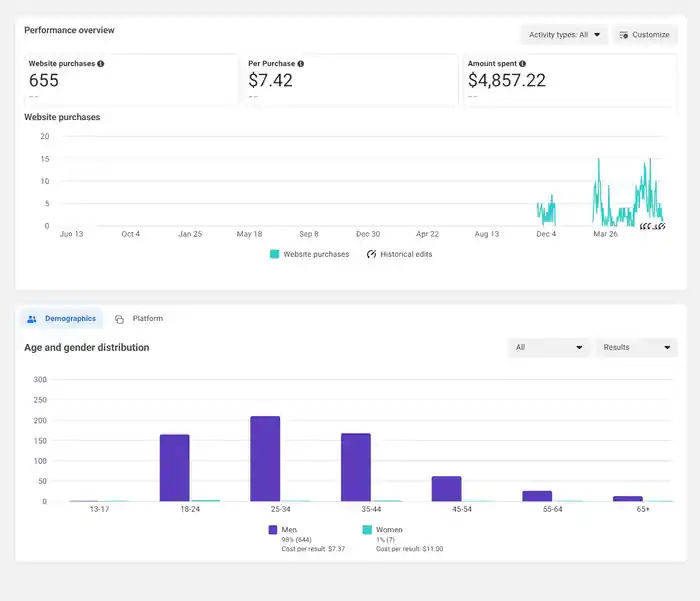
Task: Click the Customize button
Action: point(645,35)
